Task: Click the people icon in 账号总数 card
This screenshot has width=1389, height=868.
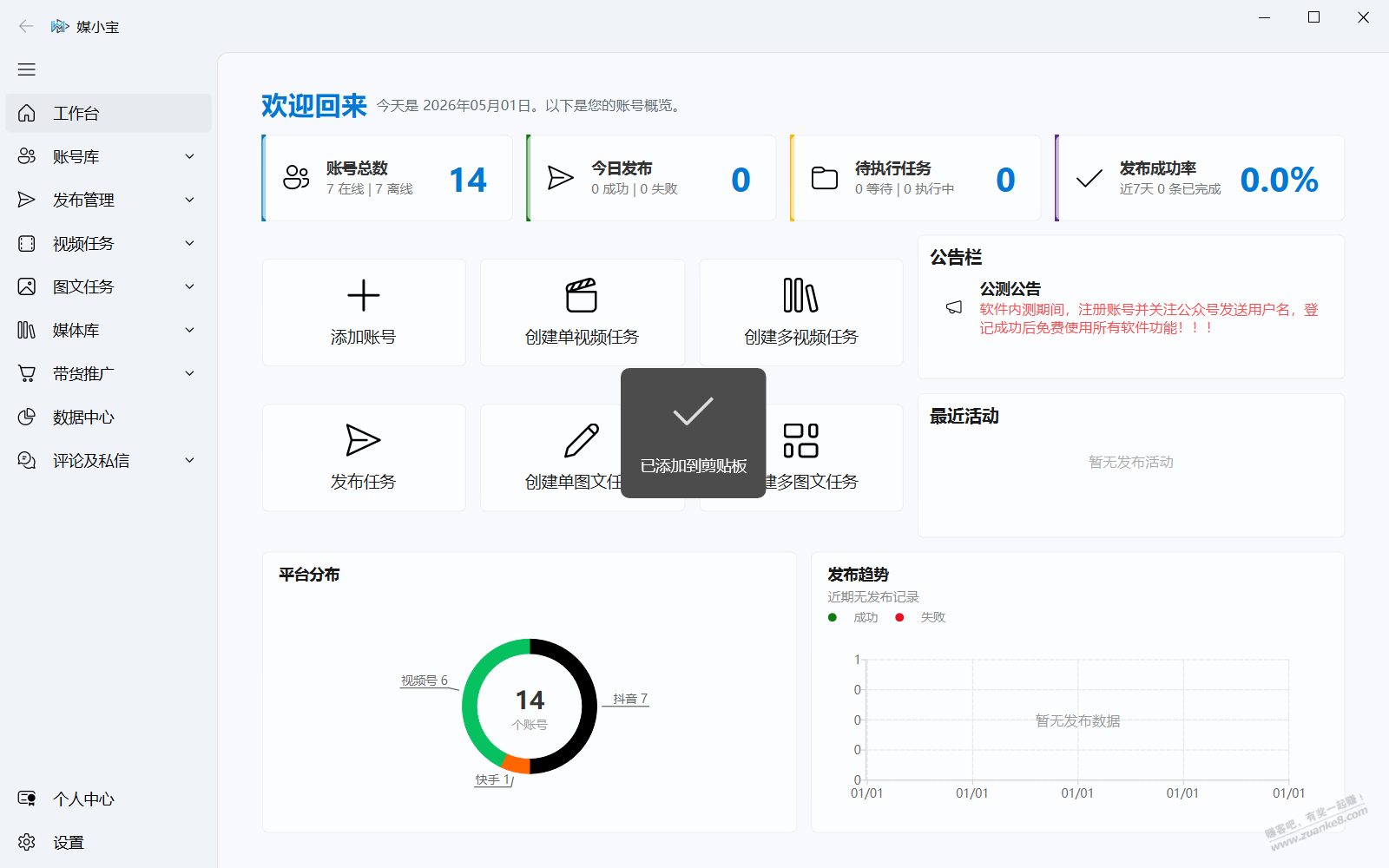Action: [x=296, y=178]
